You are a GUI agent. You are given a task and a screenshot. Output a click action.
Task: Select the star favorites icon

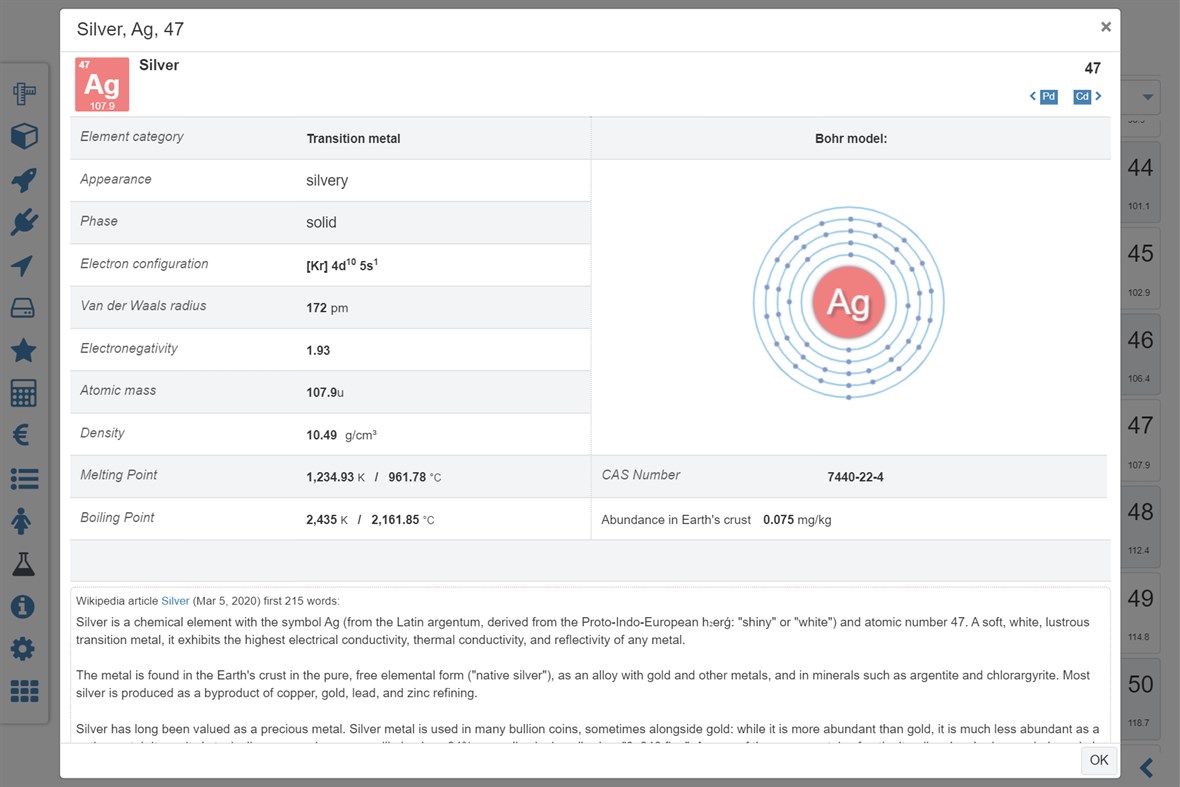pyautogui.click(x=25, y=350)
